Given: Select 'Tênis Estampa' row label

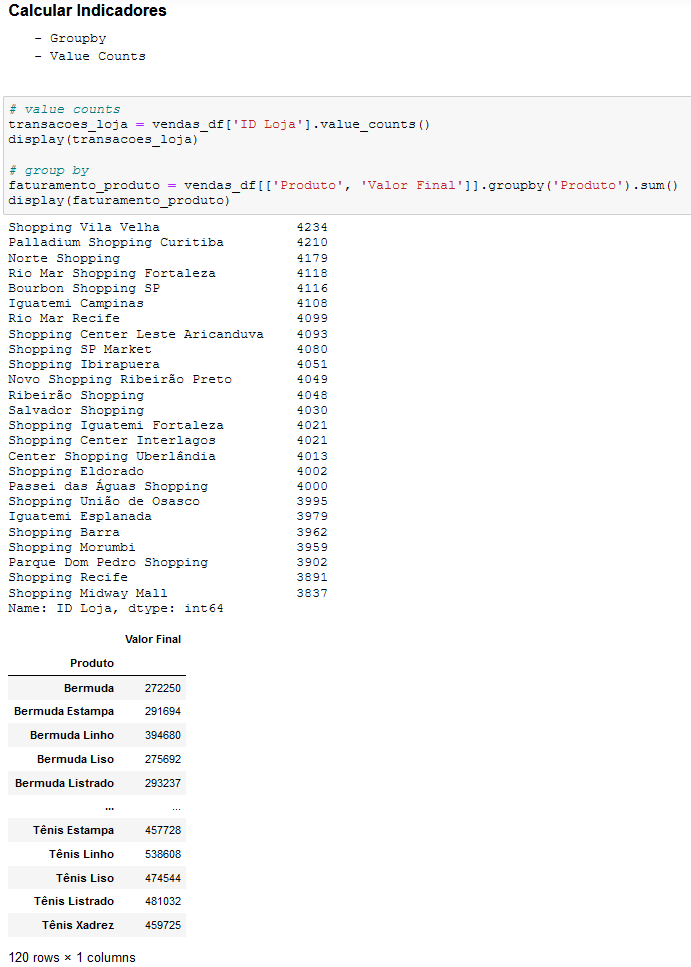Looking at the screenshot, I should click(73, 831).
